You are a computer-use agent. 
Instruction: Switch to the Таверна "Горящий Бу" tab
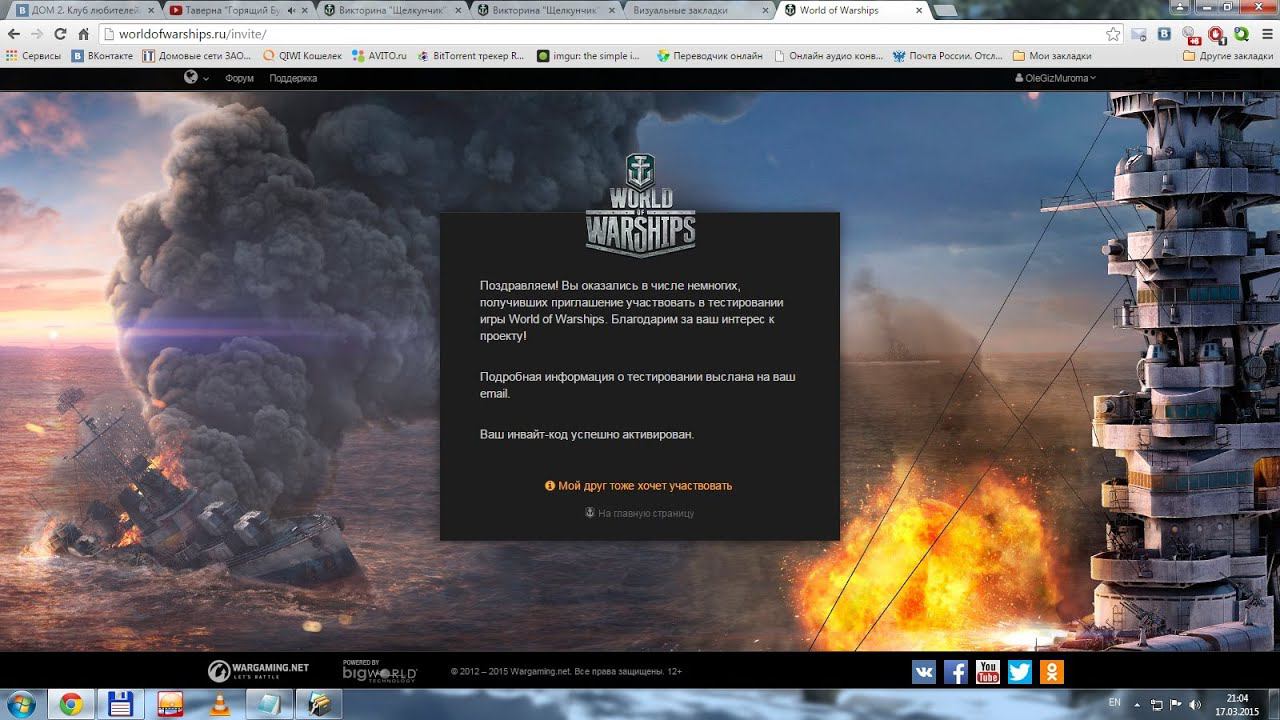pos(237,10)
